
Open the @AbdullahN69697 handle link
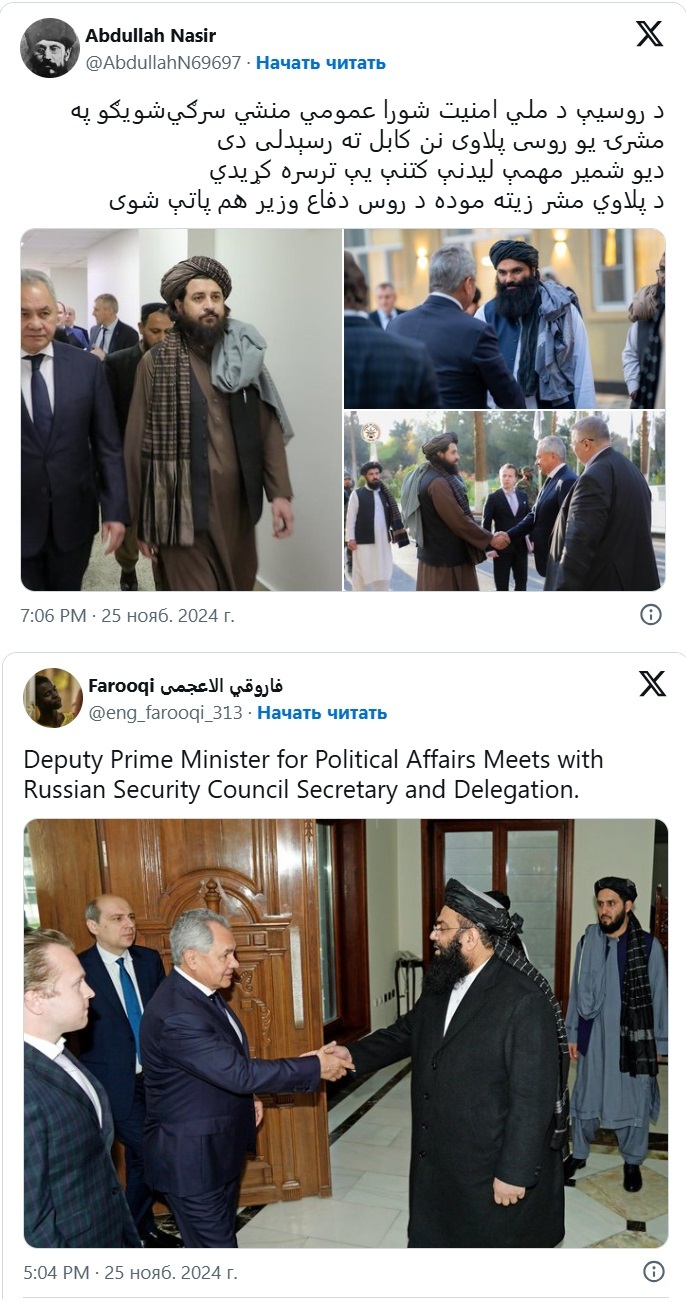click(x=163, y=62)
